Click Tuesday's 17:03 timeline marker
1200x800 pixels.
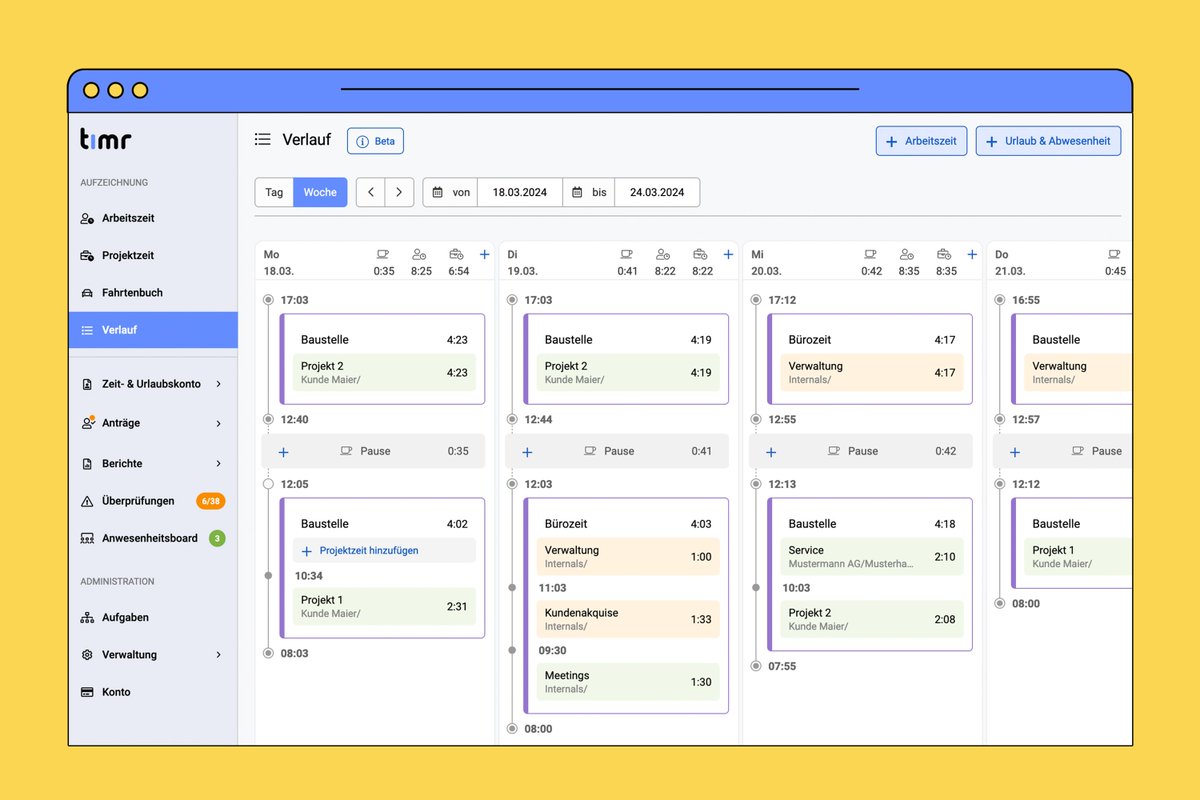tap(512, 300)
